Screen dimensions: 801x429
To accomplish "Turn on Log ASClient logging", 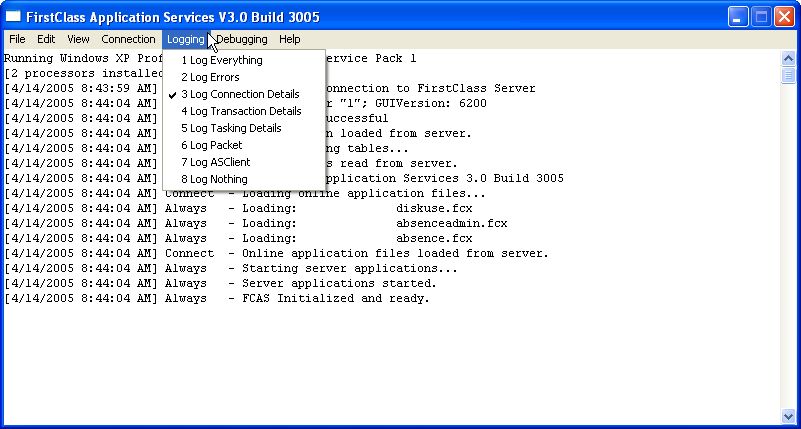I will click(216, 162).
